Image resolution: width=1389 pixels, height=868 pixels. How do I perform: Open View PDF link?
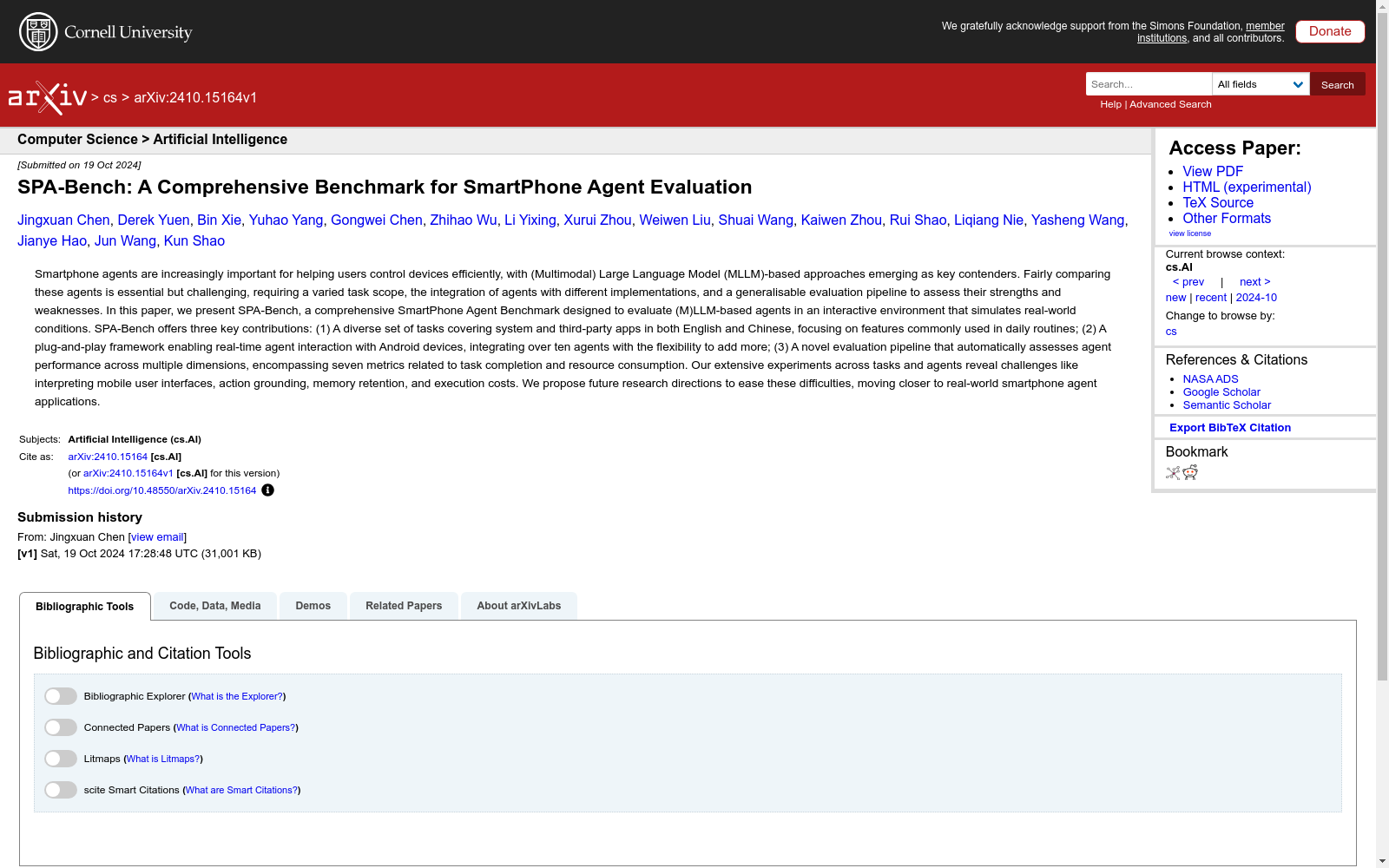click(x=1213, y=172)
